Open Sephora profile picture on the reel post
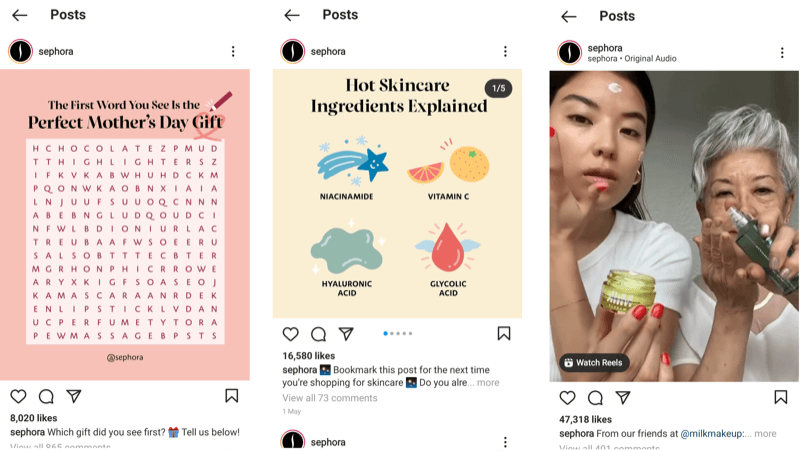This screenshot has height=451, width=800. click(x=569, y=53)
